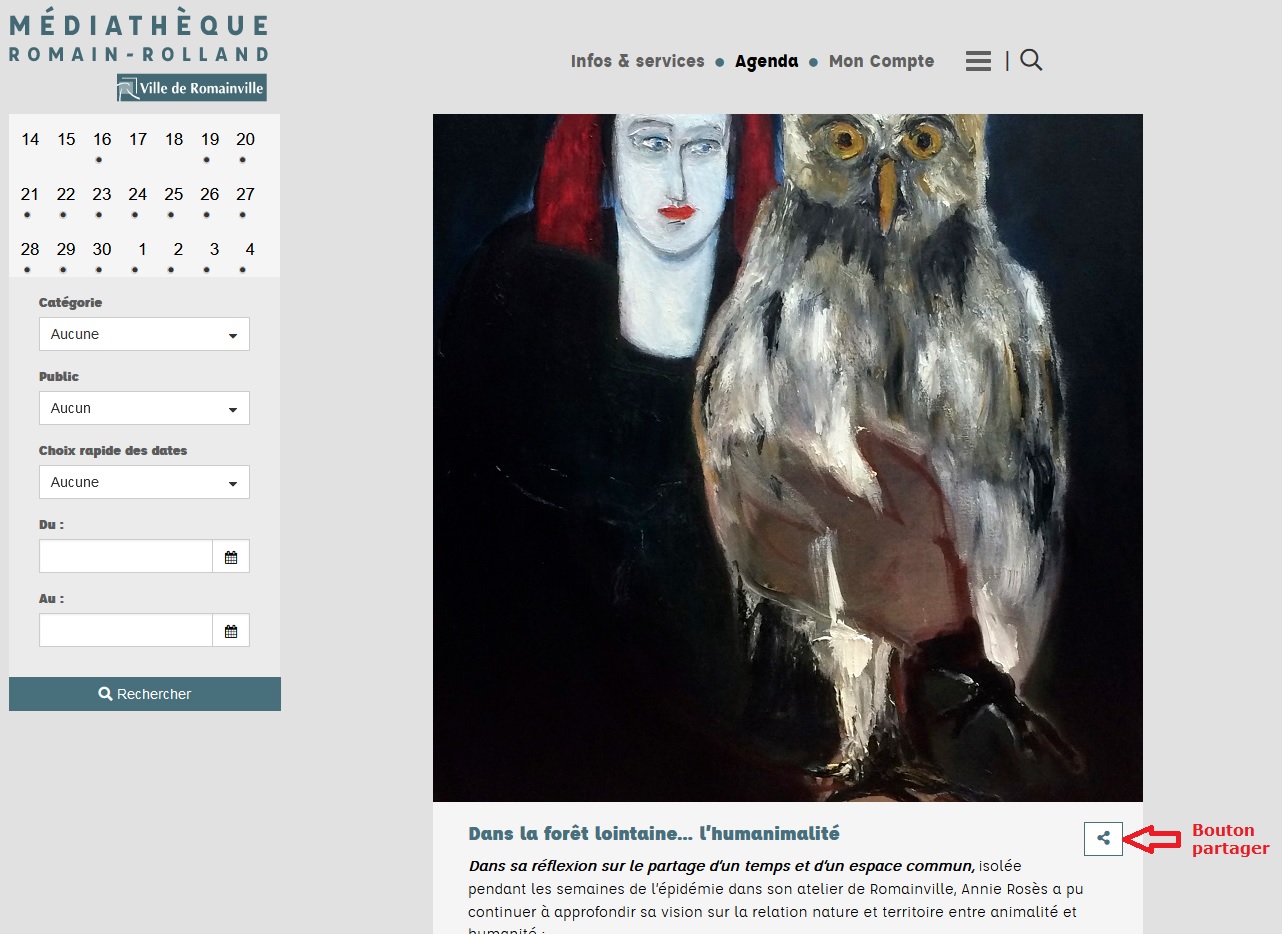The image size is (1282, 934).
Task: Open the Mon Compte menu
Action: 881,61
